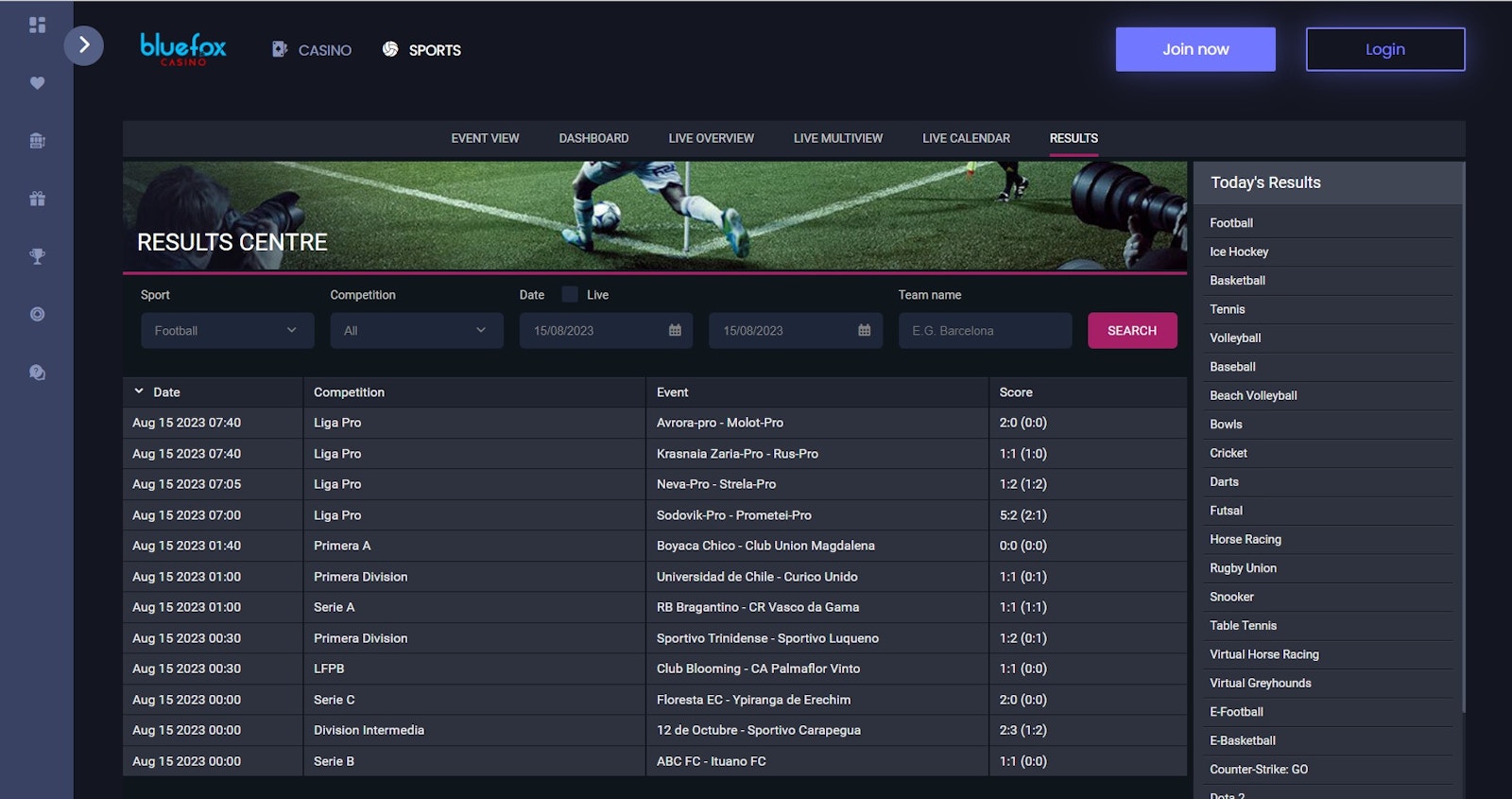Image resolution: width=1512 pixels, height=799 pixels.
Task: Open the Competition dropdown showing All
Action: coord(416,331)
